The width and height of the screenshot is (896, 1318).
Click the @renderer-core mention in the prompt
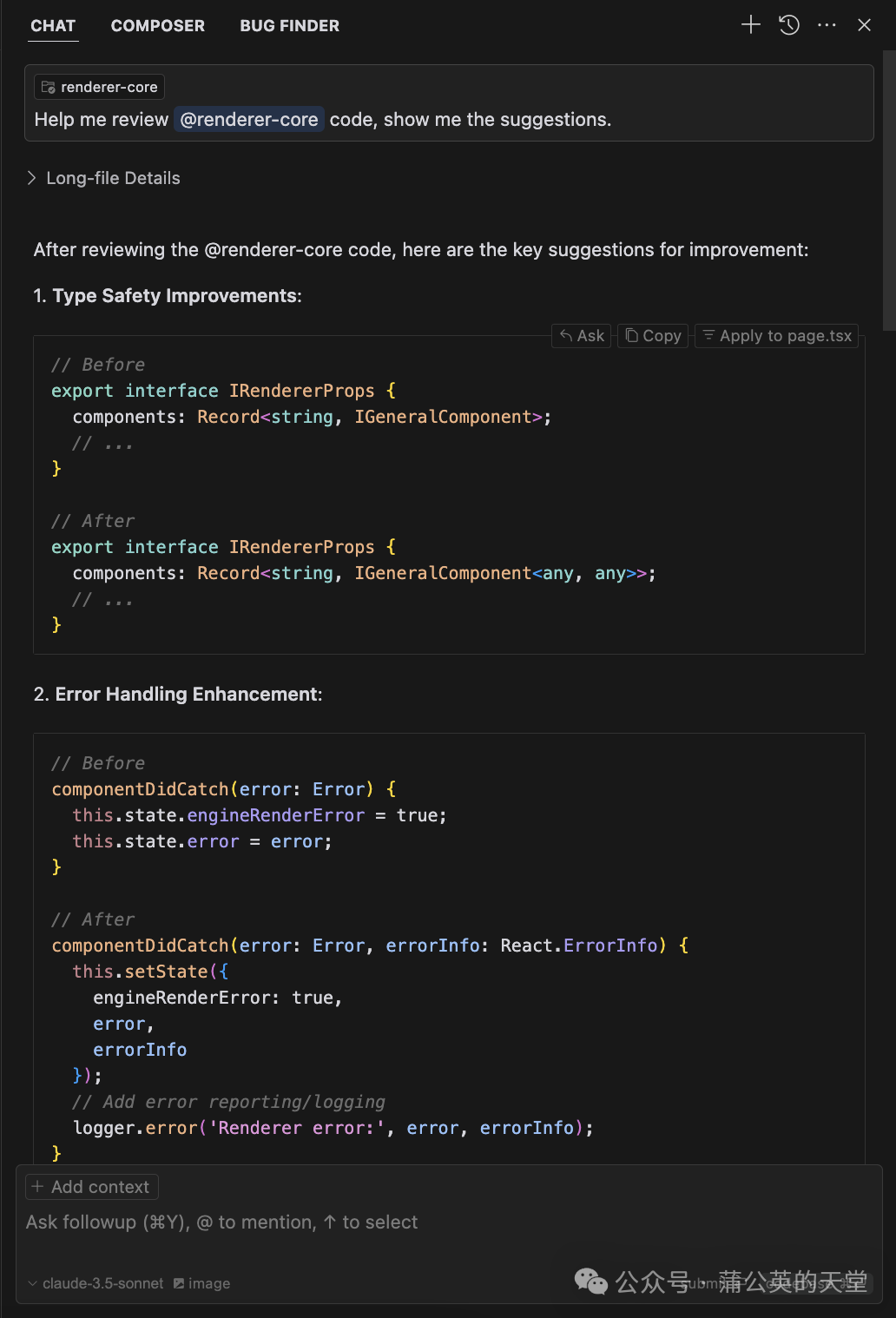[249, 120]
